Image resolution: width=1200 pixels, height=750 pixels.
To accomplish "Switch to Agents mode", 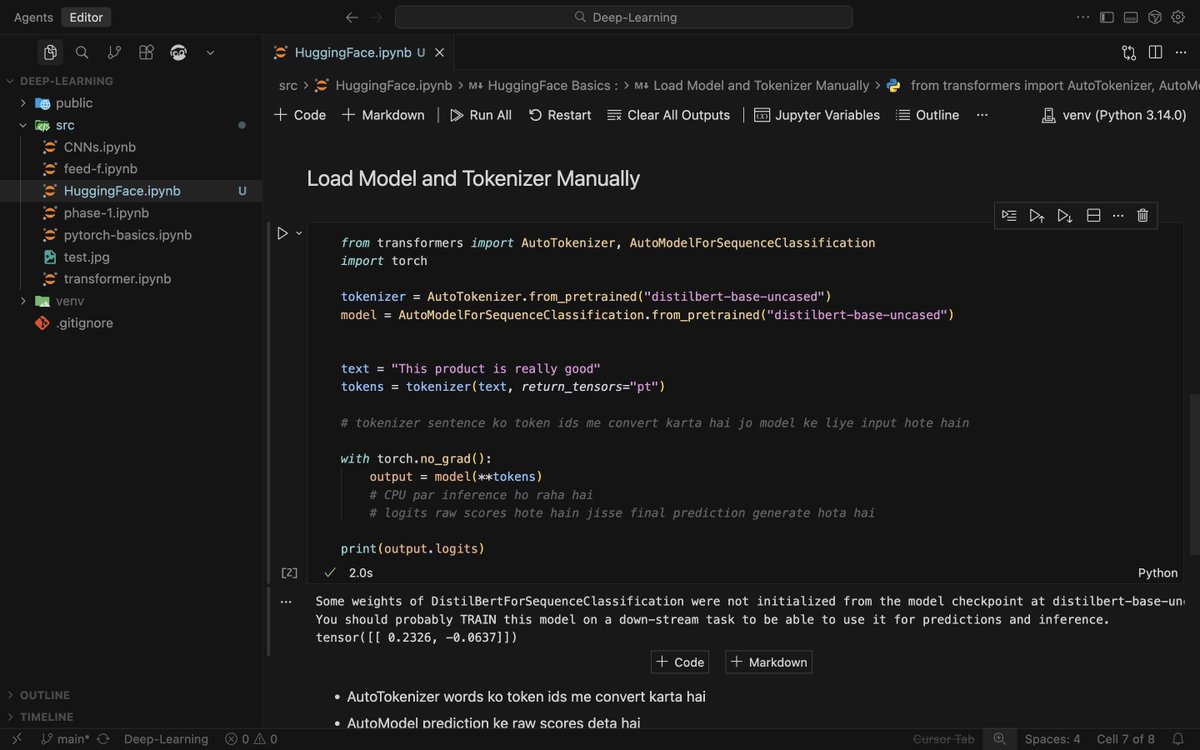I will click(34, 17).
